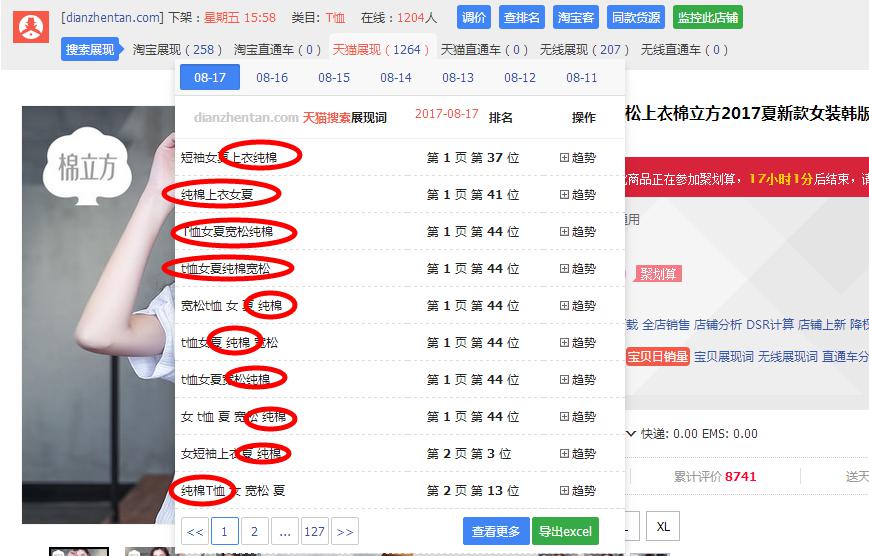Click the 查看更多 button
Screen dimensions: 869x556
pyautogui.click(x=496, y=532)
